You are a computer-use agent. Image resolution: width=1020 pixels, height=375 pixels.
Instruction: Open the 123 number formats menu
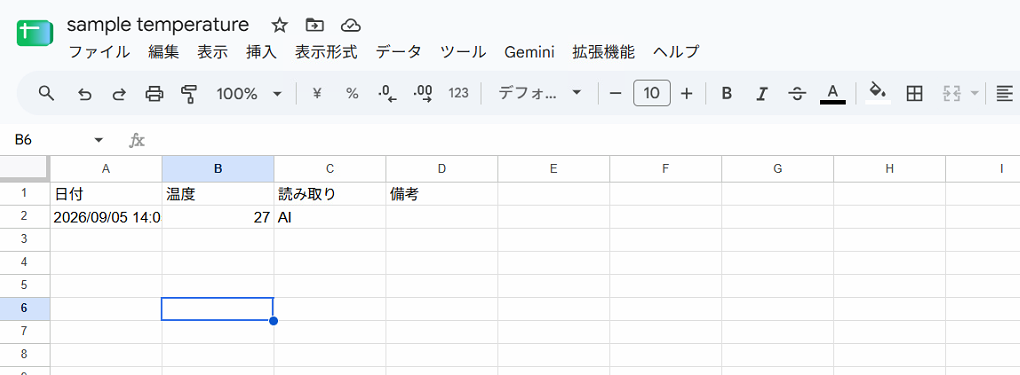click(x=459, y=94)
